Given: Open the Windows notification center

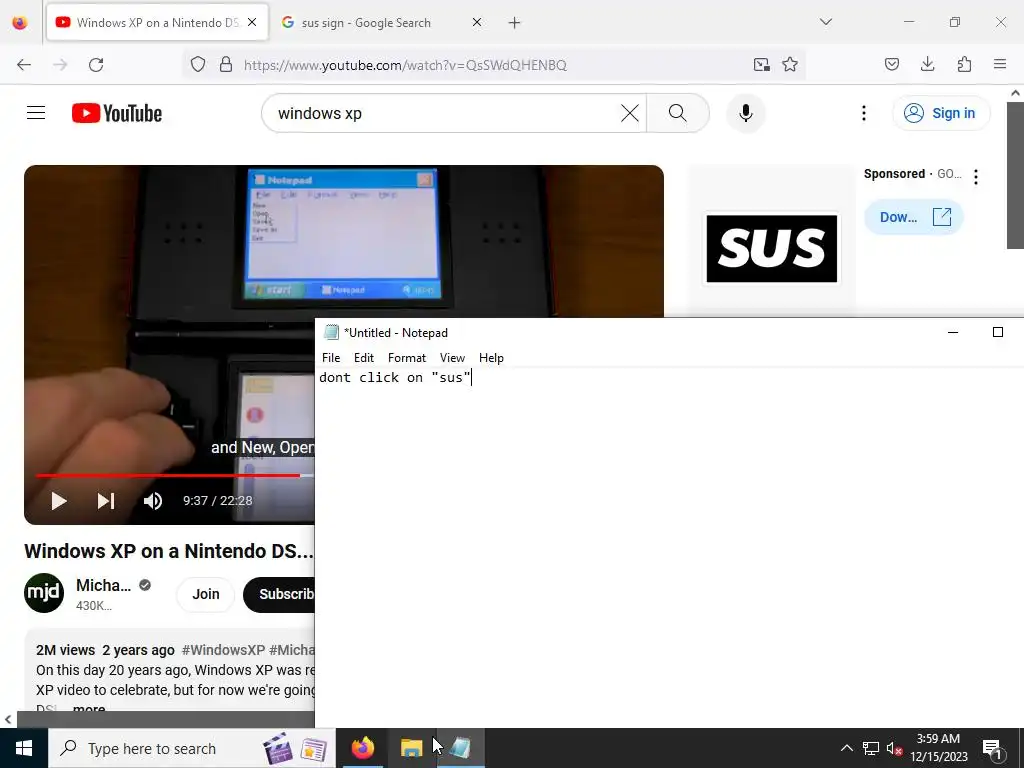Looking at the screenshot, I should point(992,748).
